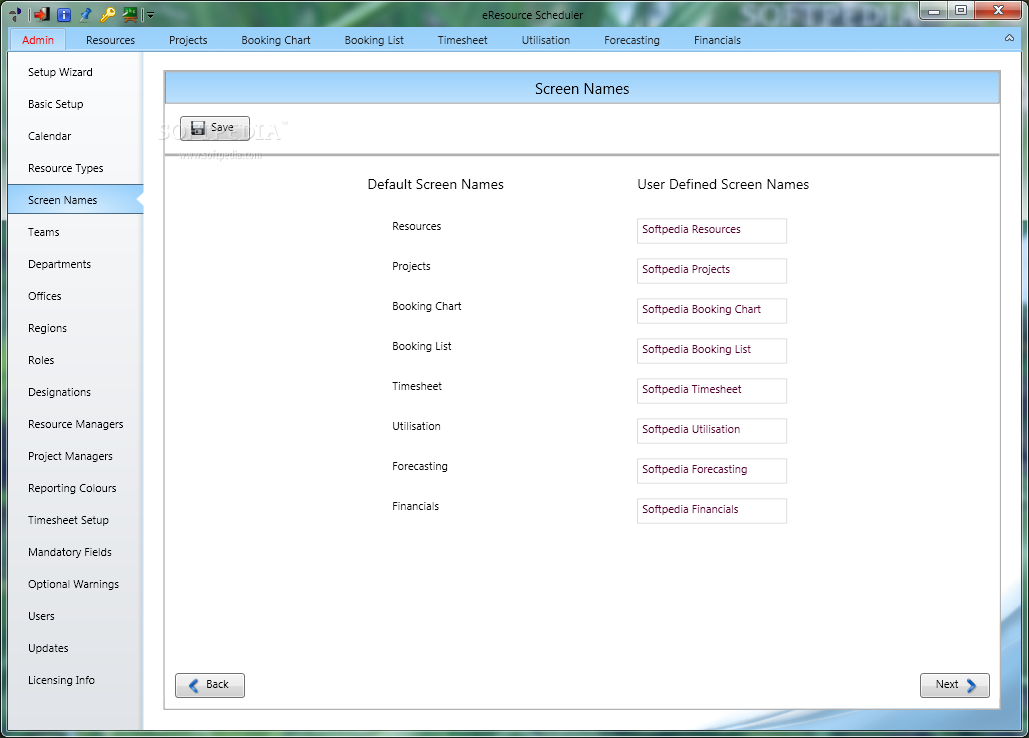The height and width of the screenshot is (738, 1029).
Task: Open Departments in the sidebar
Action: coord(75,264)
